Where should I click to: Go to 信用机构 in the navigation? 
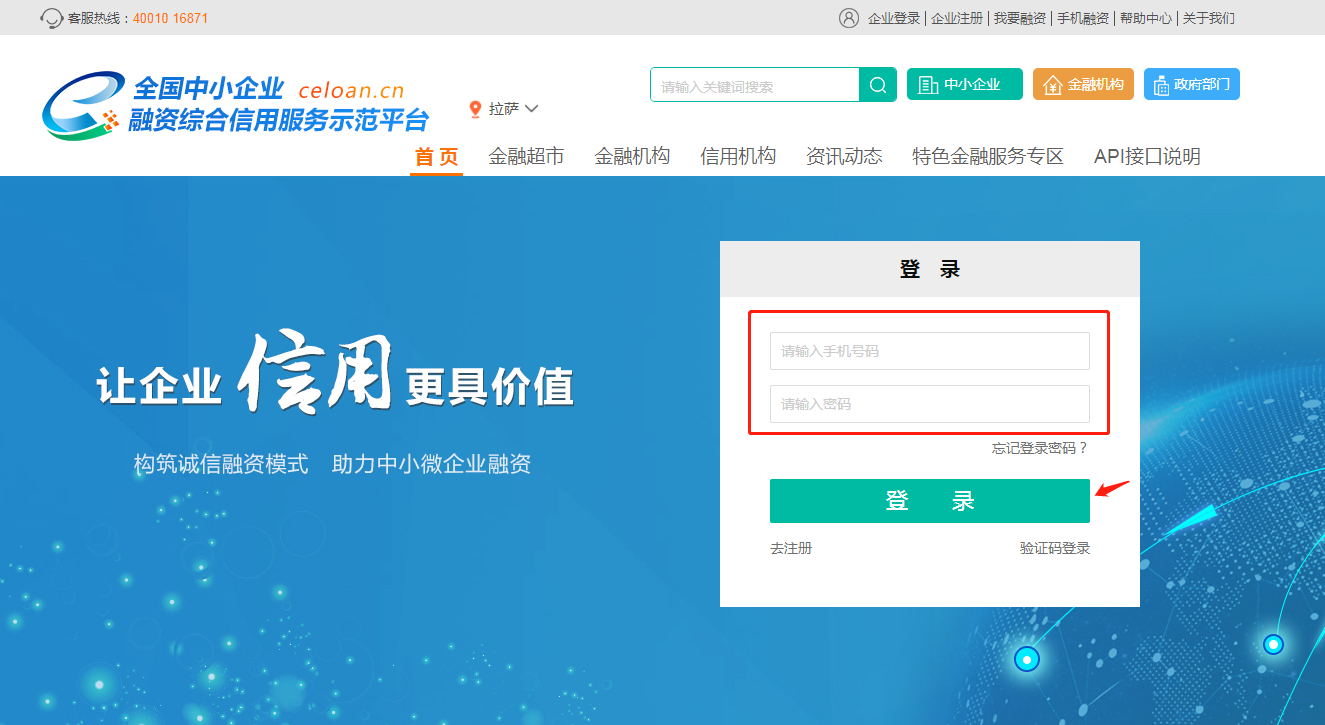coord(738,156)
